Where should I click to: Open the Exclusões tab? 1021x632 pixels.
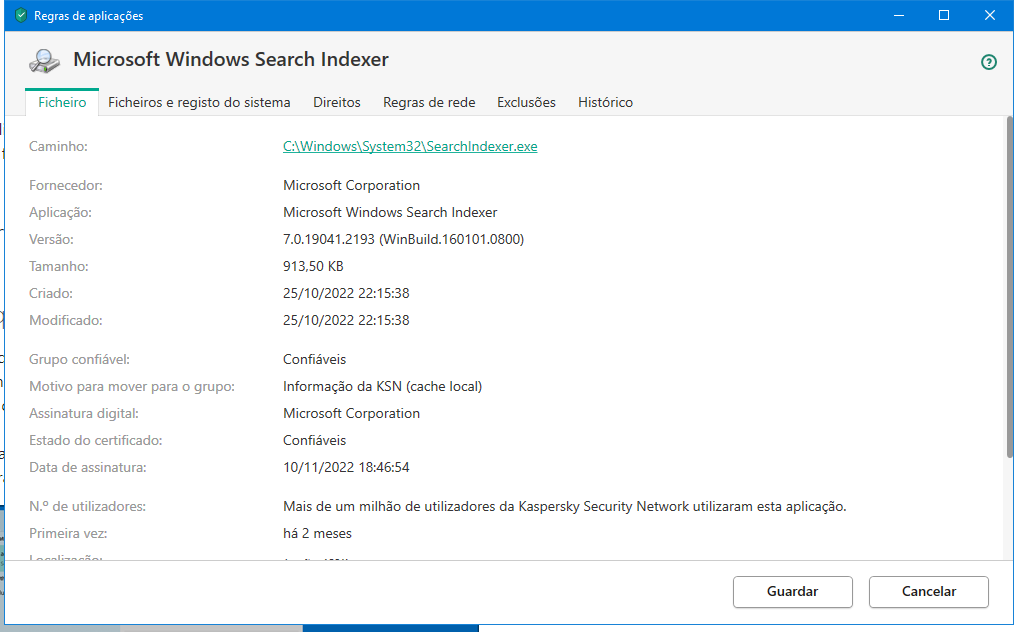point(526,102)
